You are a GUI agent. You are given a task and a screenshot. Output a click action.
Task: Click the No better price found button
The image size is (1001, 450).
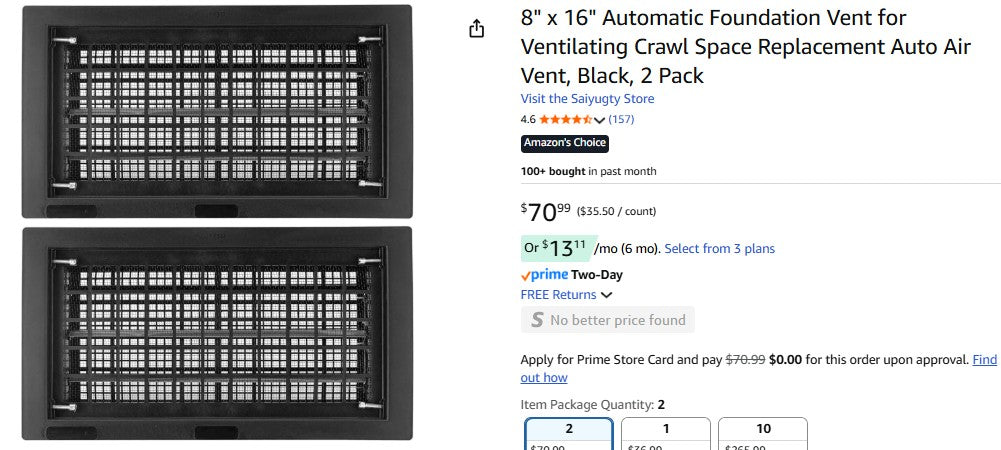pyautogui.click(x=607, y=320)
